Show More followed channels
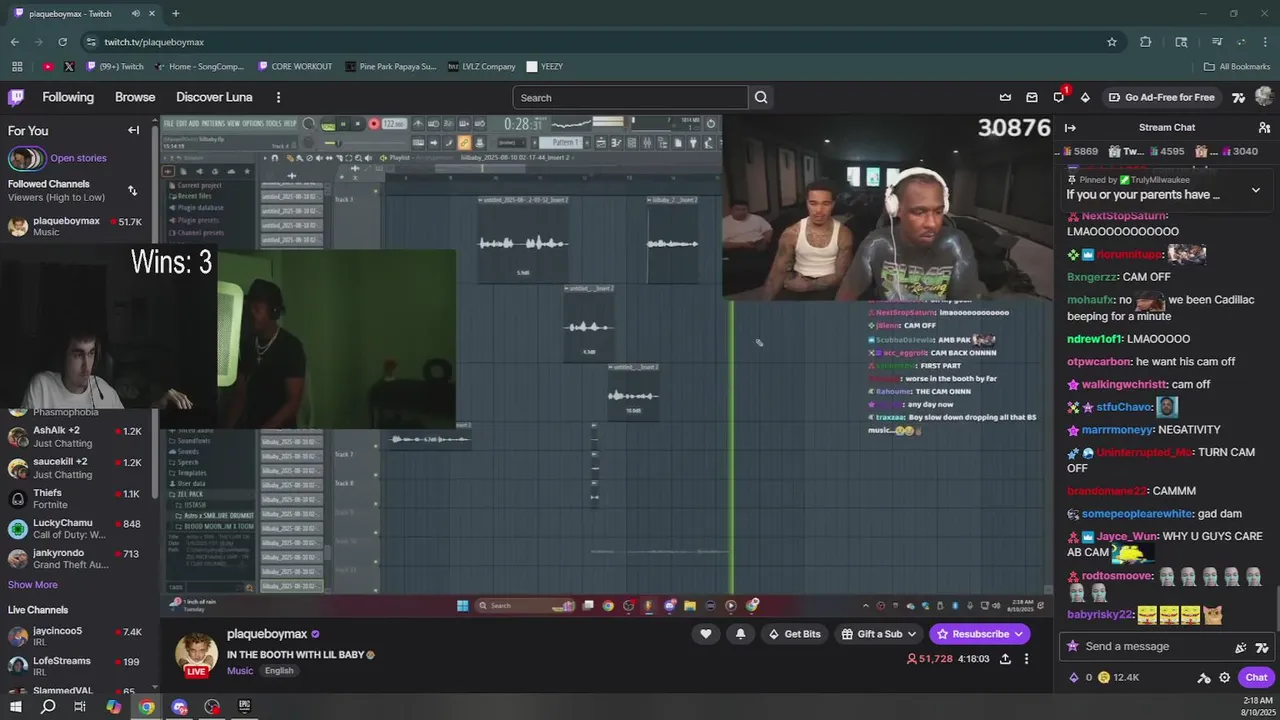Screen dimensions: 1280x720 33,585
